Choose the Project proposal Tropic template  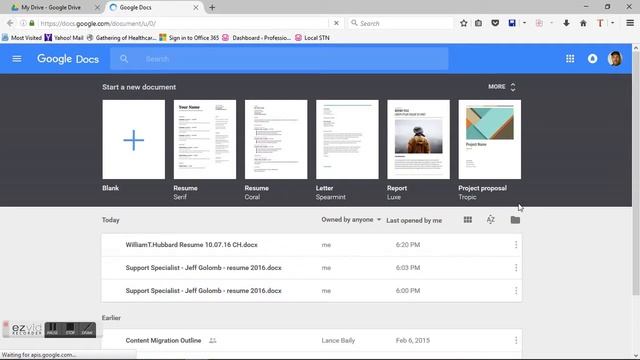(490, 140)
